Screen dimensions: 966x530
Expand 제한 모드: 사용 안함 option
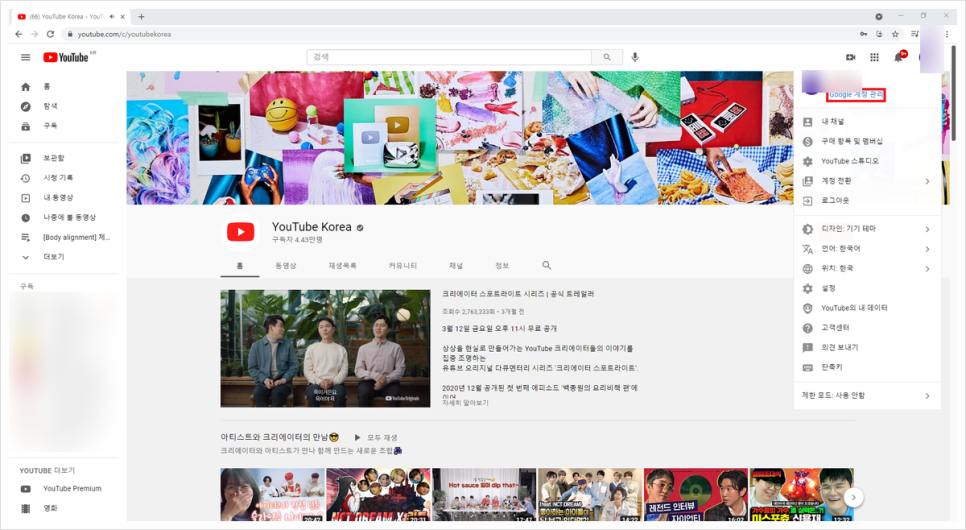pyautogui.click(x=867, y=396)
